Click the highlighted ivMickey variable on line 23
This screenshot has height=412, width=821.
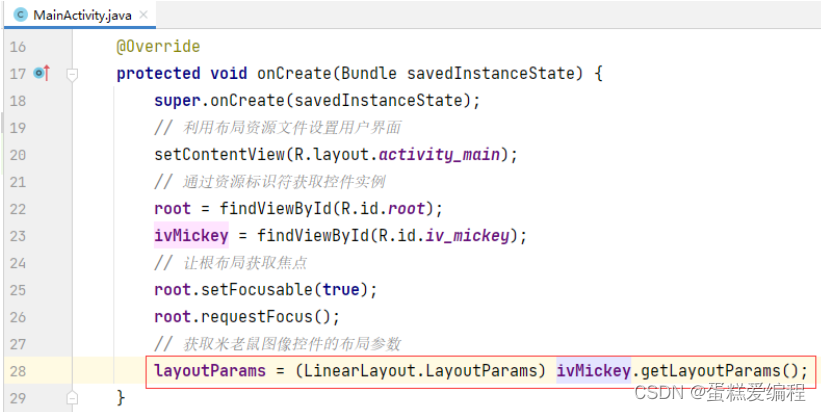(x=191, y=236)
